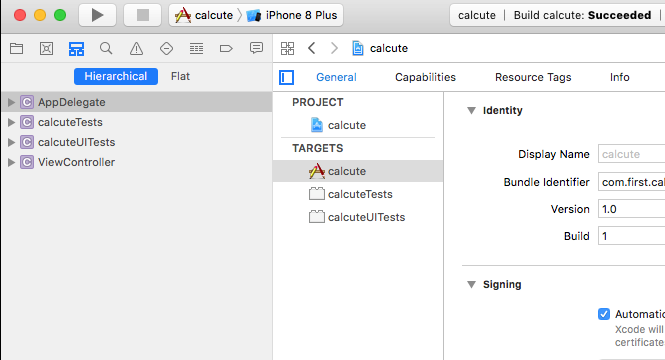Switch symbol view to Flat
665x360 pixels.
(180, 76)
